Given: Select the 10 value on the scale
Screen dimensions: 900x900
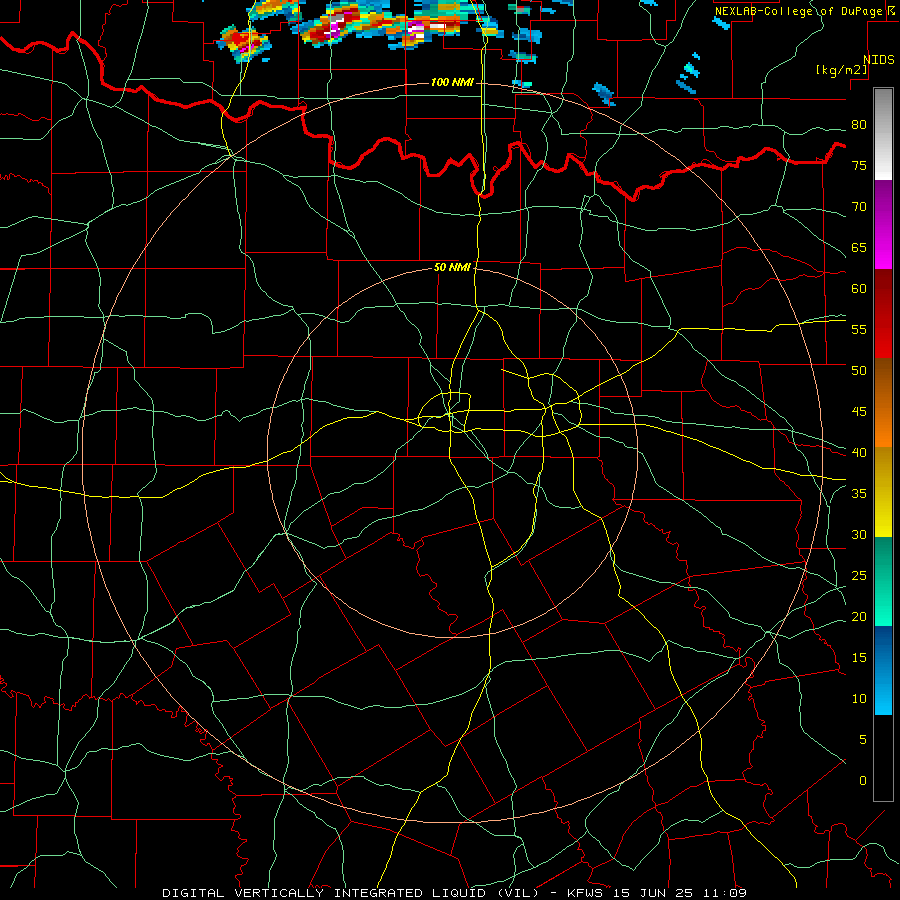Looking at the screenshot, I should (859, 698).
